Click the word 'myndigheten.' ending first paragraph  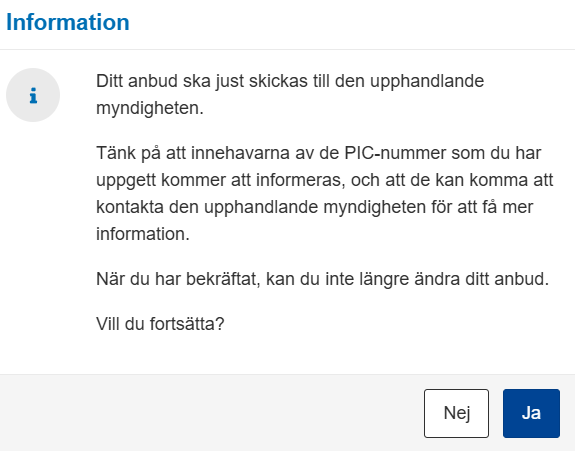click(x=150, y=108)
